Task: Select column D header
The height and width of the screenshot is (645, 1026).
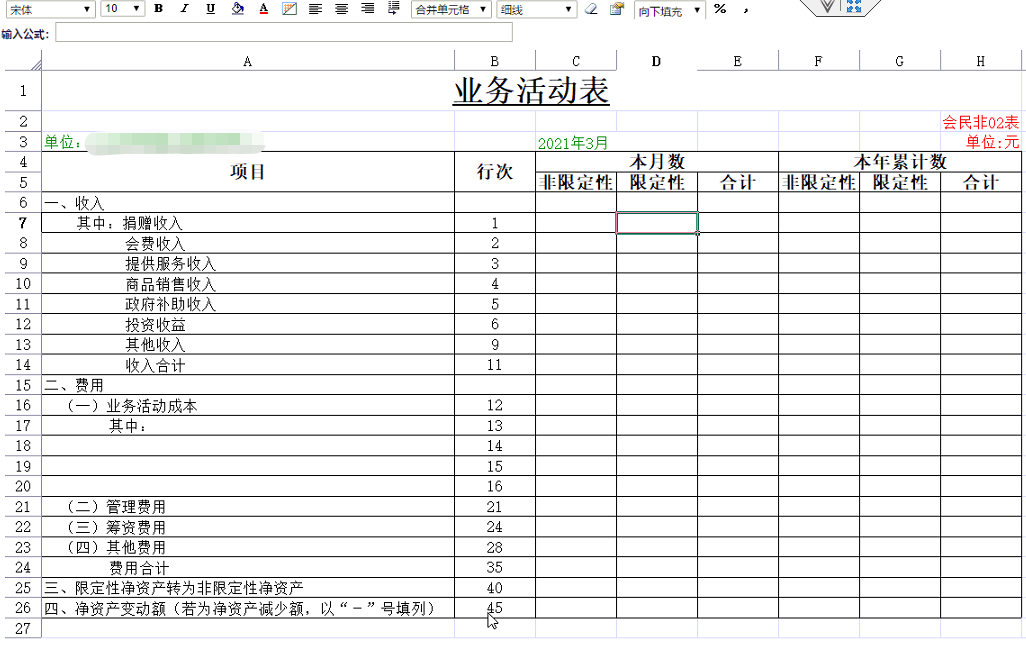Action: (656, 61)
